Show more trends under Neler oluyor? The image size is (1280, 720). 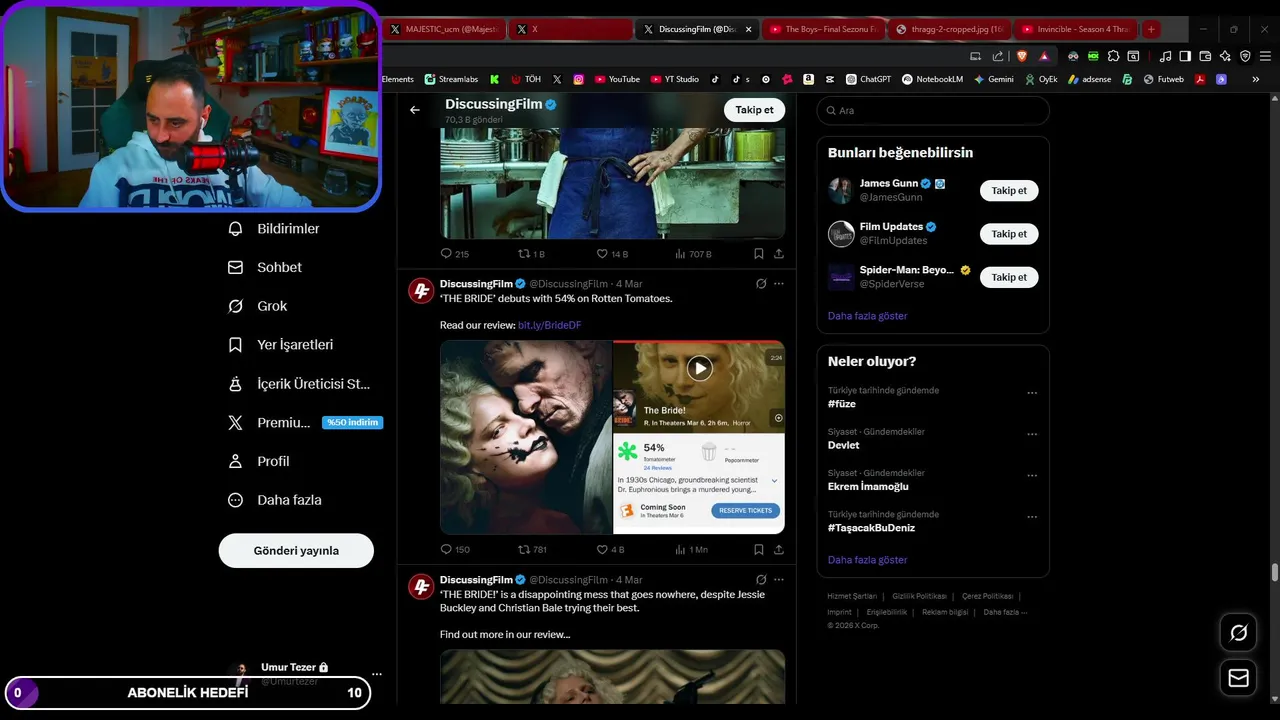(867, 560)
